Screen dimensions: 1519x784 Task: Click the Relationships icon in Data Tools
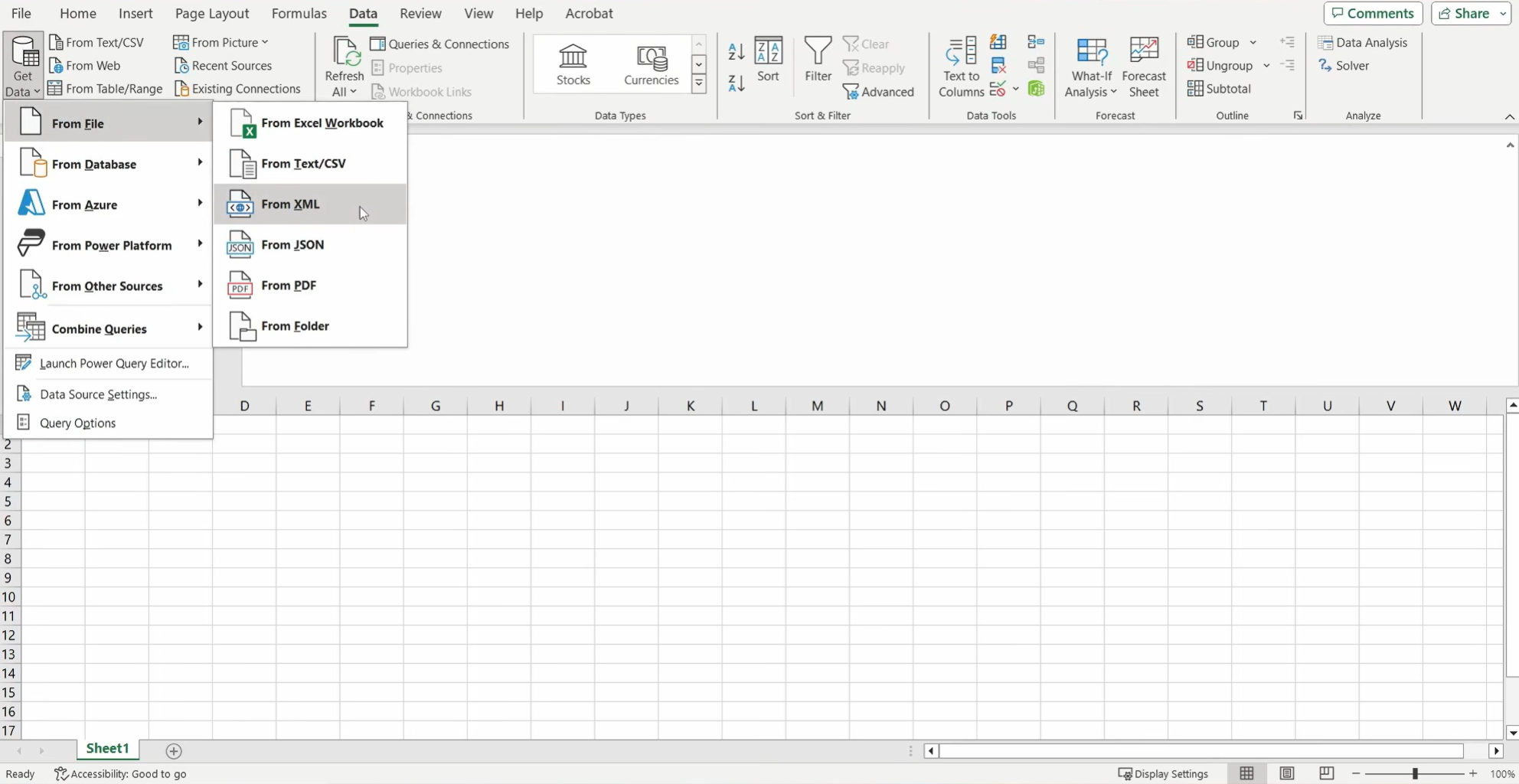[x=1037, y=66]
